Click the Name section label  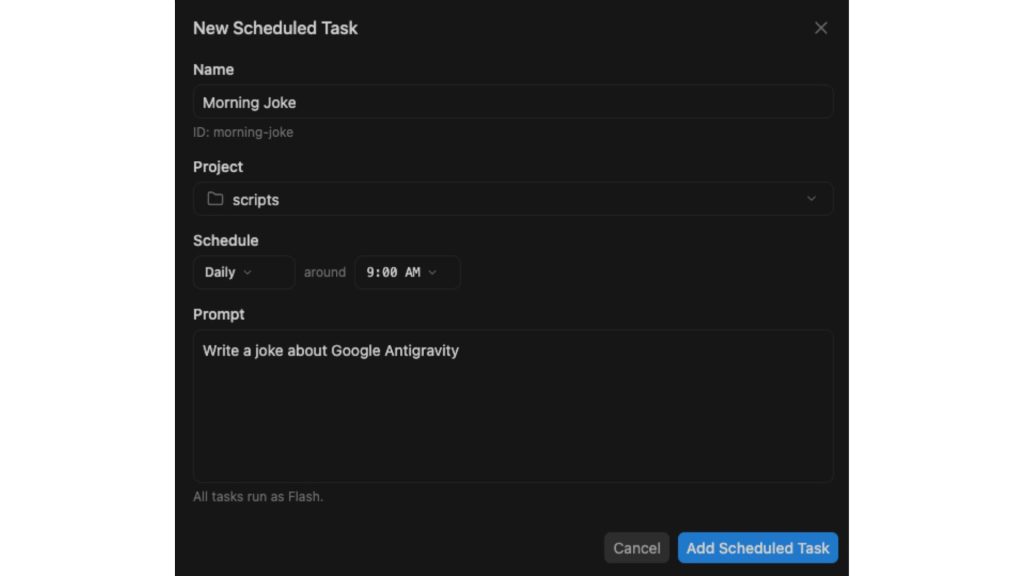[x=213, y=69]
